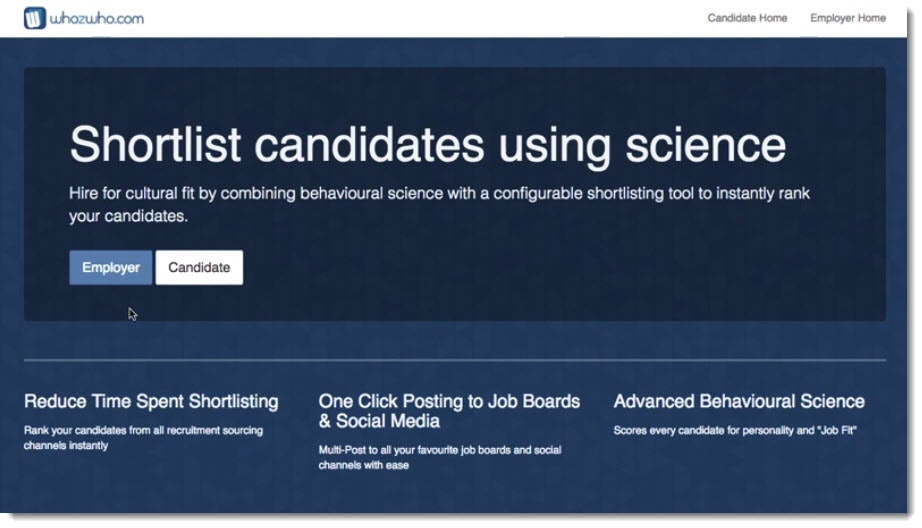Open the Candidate Home nav link
The image size is (922, 528).
point(747,18)
